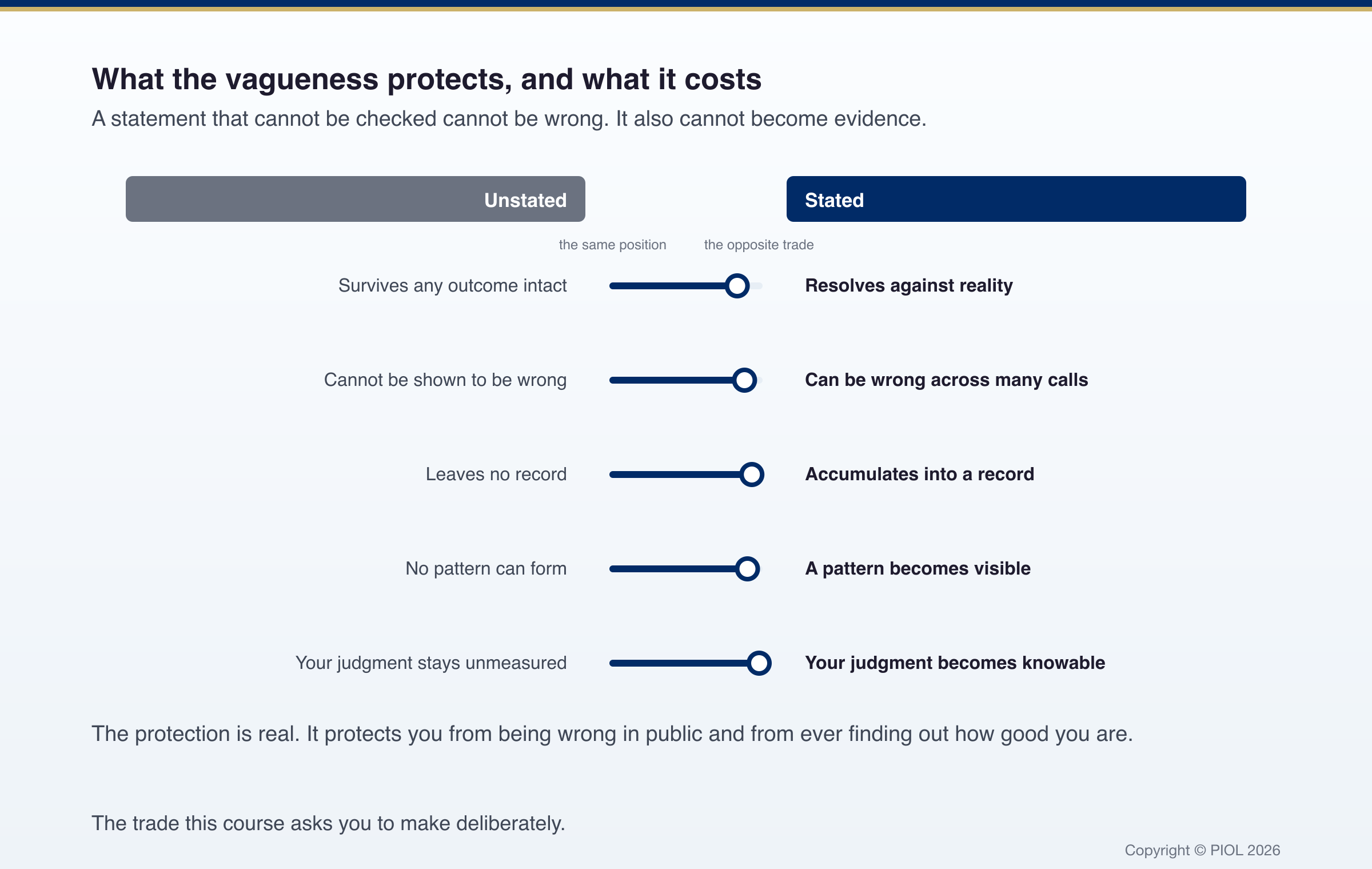Click the 'No pattern can form' label
The width and height of the screenshot is (1372, 869).
[486, 568]
